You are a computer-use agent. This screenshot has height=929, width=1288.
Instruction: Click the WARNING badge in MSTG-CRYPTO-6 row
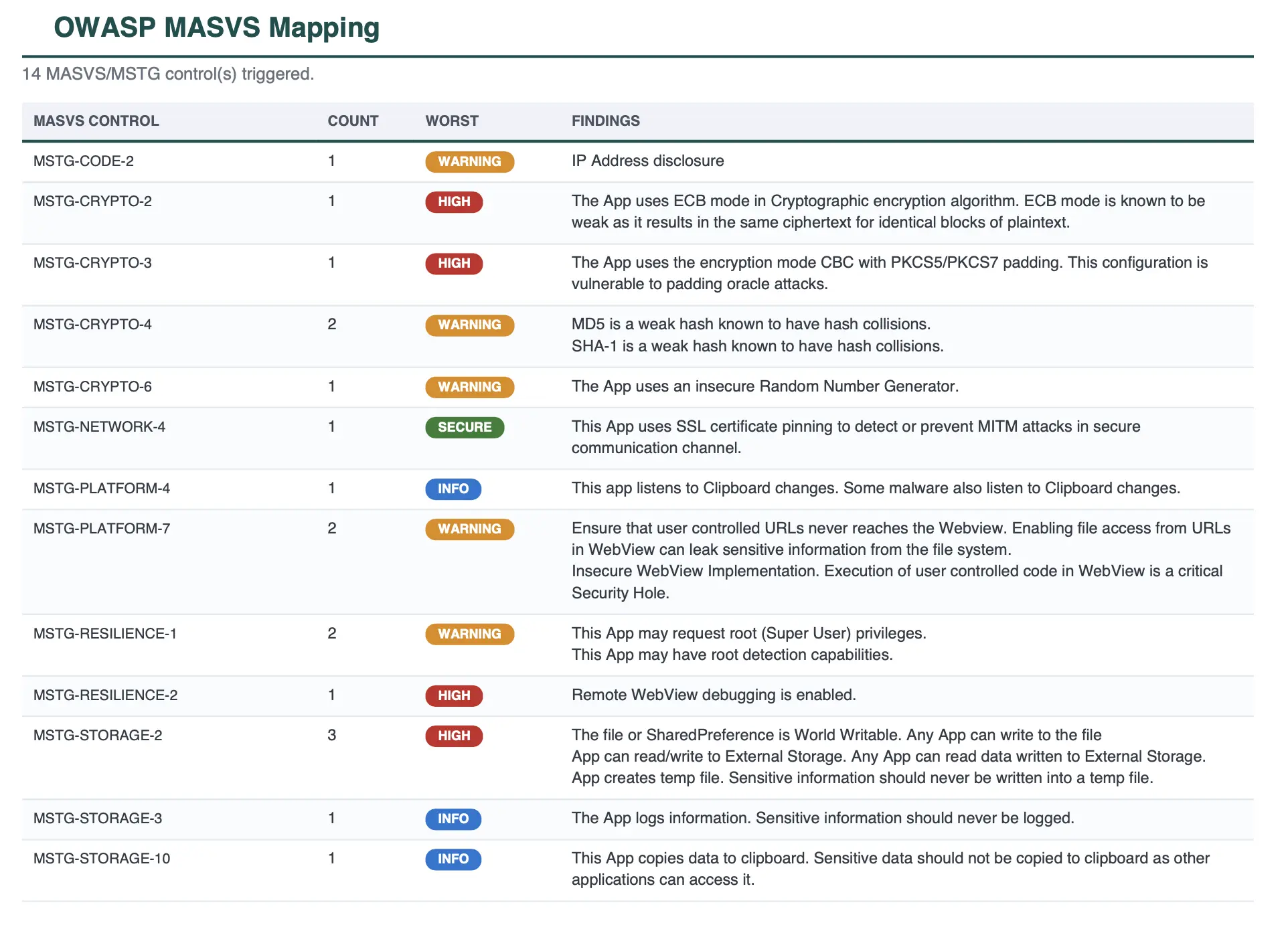tap(469, 387)
